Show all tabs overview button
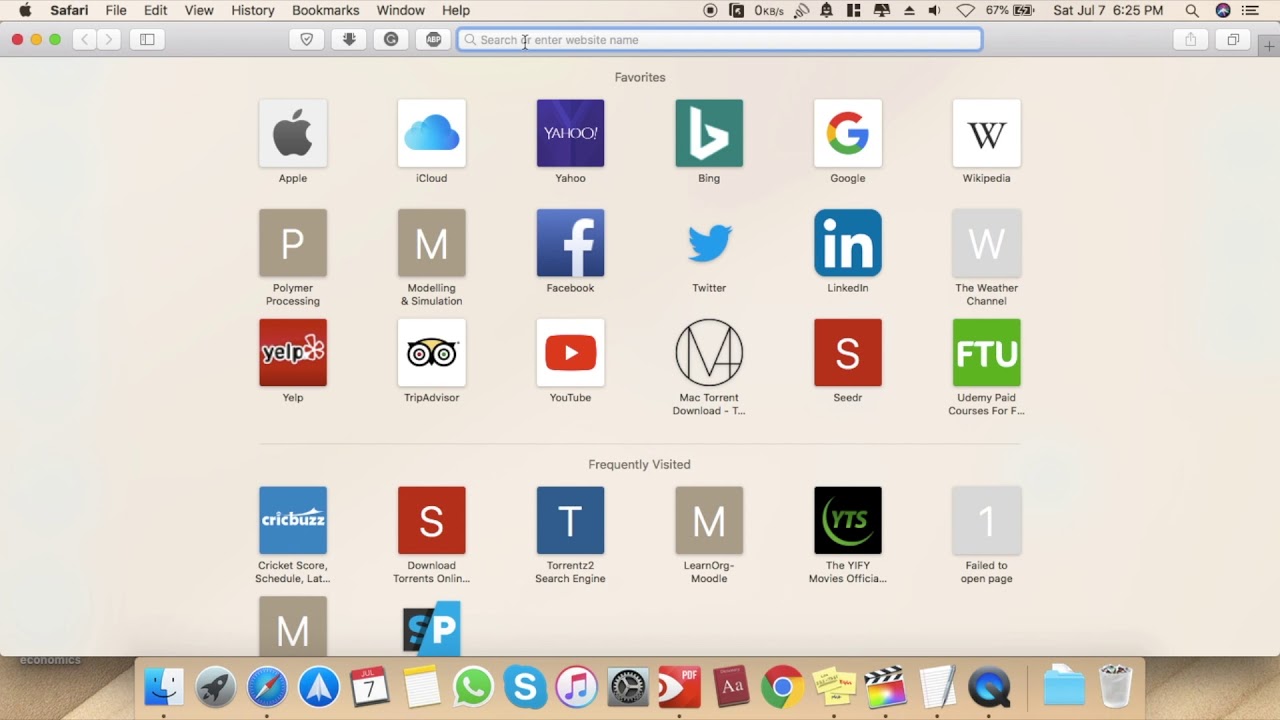Viewport: 1280px width, 720px height. pos(1233,40)
